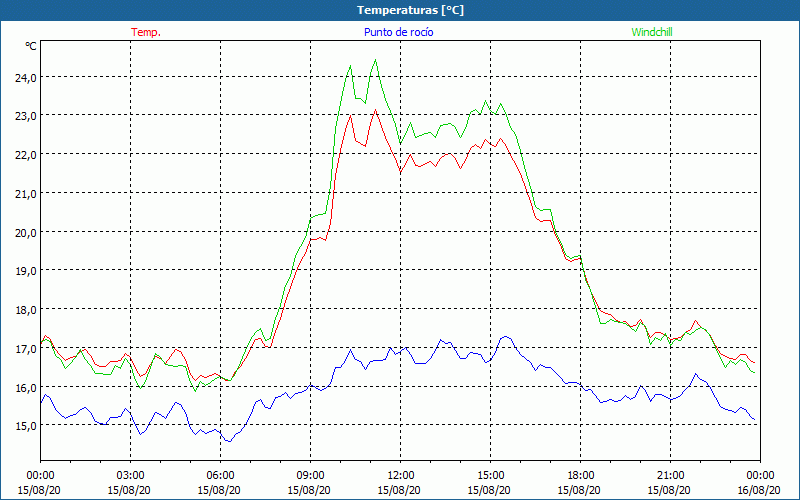Click the '03:00' time axis label
800x500 pixels.
(x=131, y=476)
